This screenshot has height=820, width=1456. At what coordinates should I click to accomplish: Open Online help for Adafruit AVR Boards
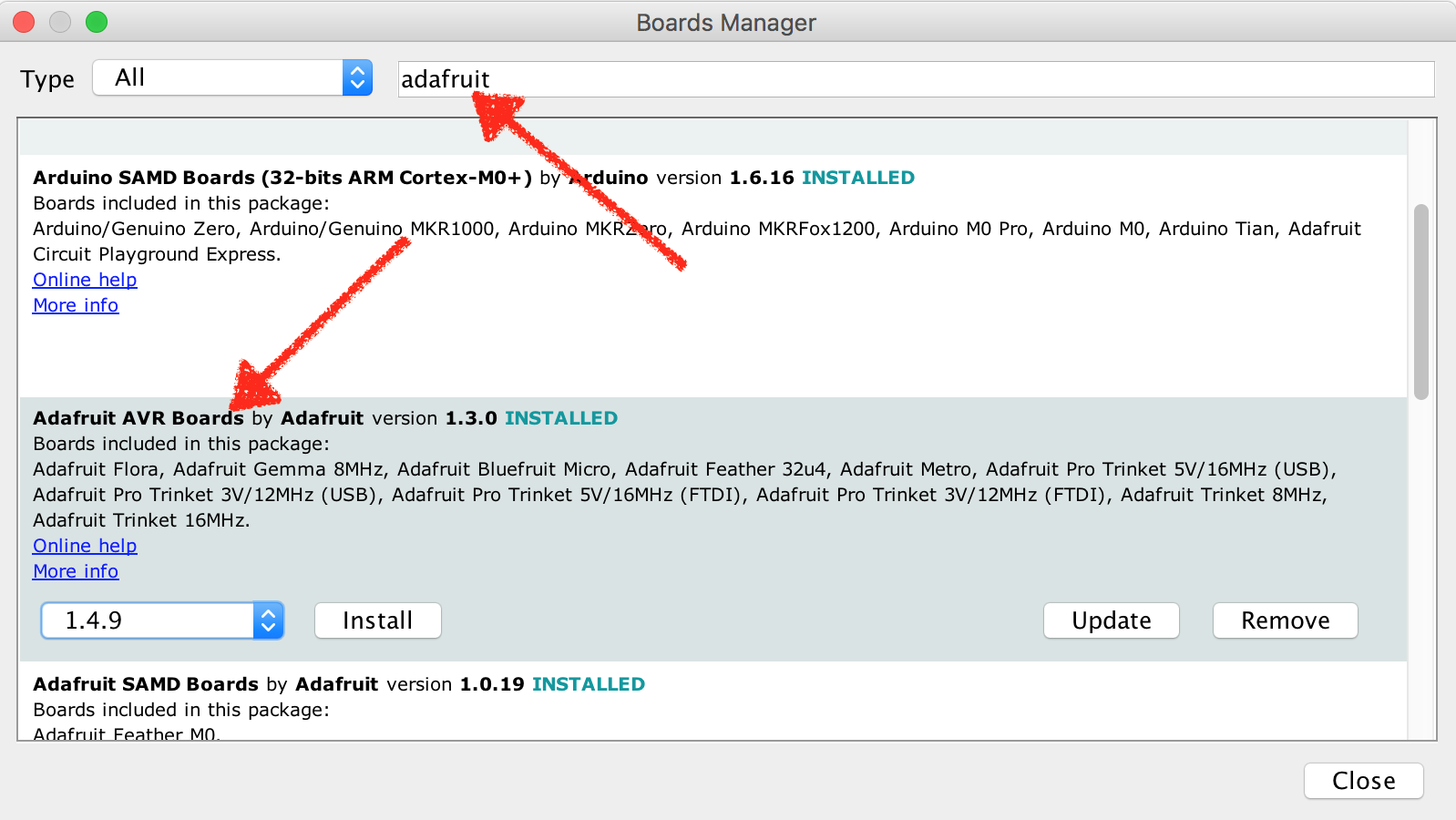click(85, 546)
